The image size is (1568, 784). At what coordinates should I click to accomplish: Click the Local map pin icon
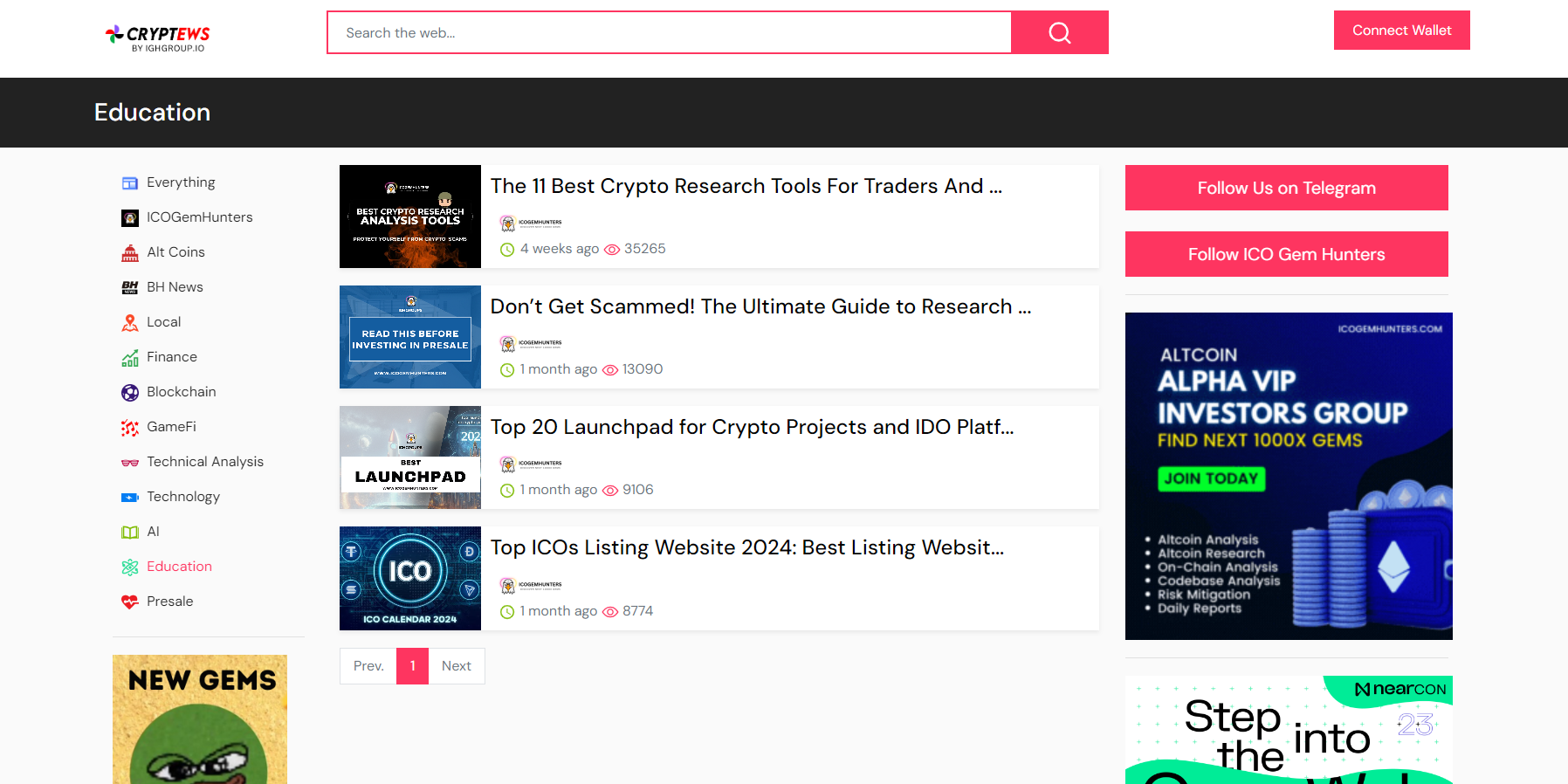pos(130,323)
